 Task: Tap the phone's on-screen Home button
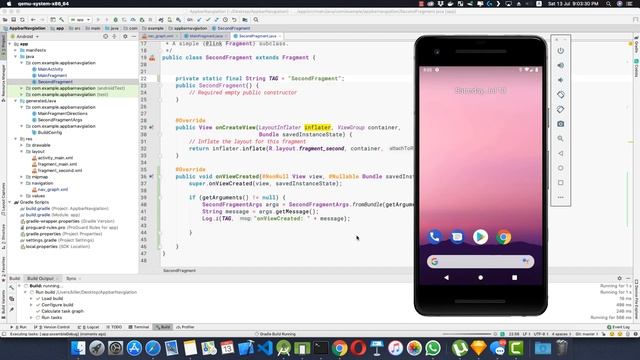480,278
